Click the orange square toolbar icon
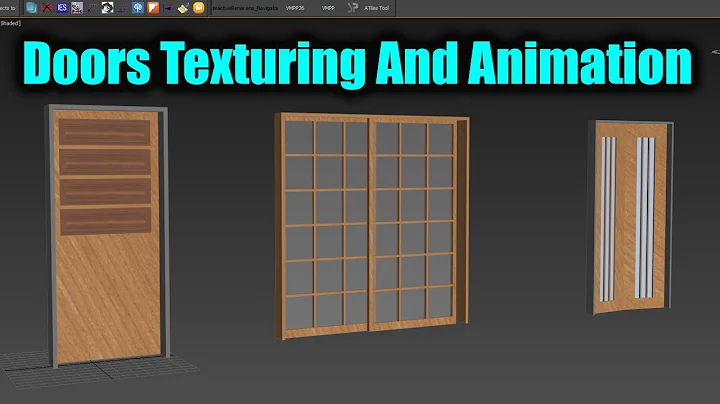Image resolution: width=720 pixels, height=404 pixels. click(153, 7)
